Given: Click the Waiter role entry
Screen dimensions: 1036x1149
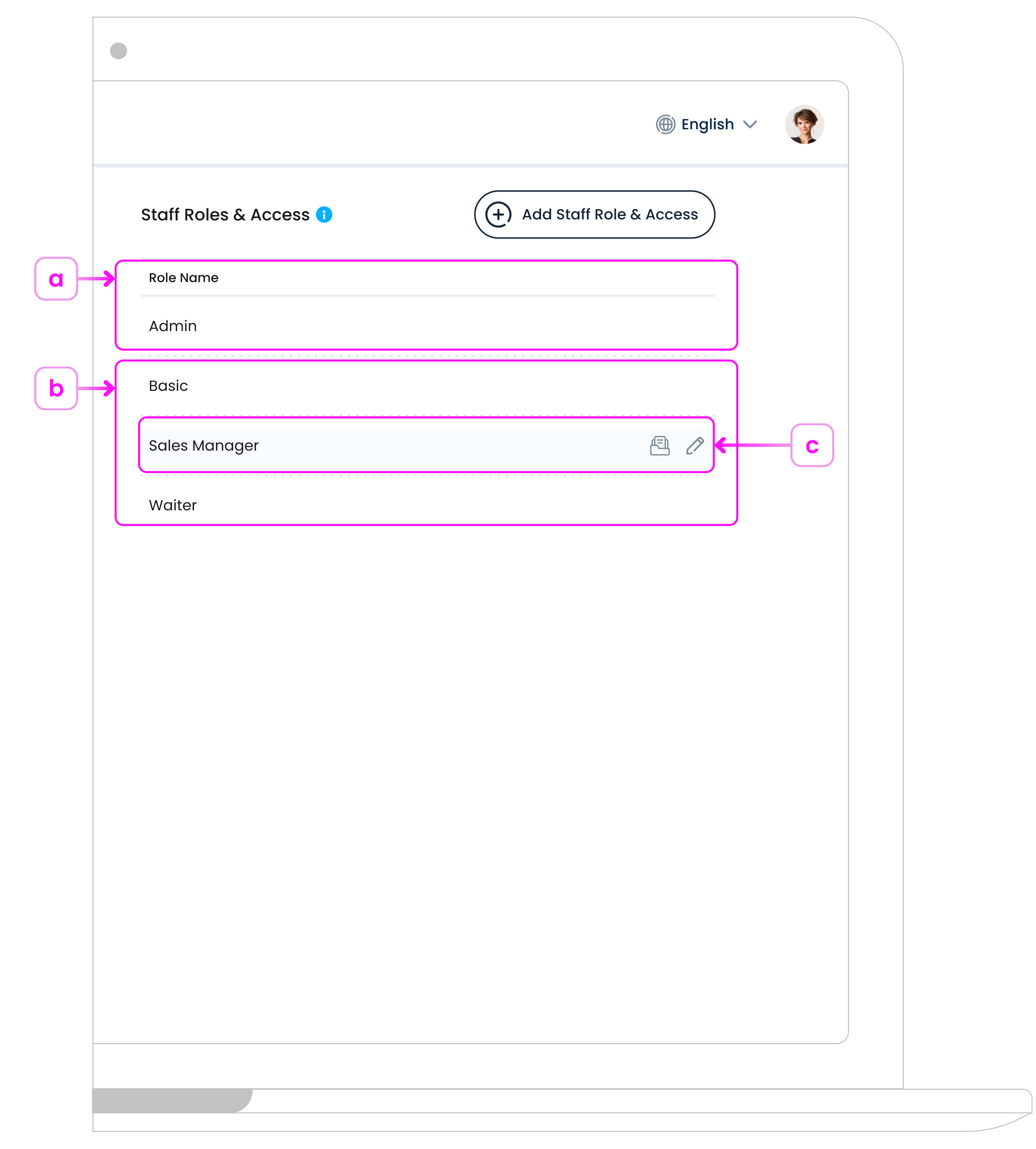Looking at the screenshot, I should (x=172, y=505).
